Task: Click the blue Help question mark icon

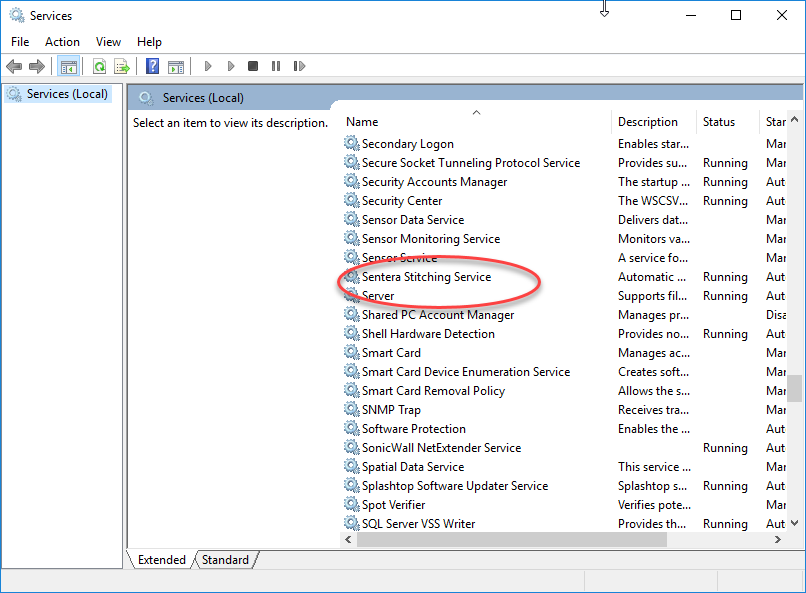Action: click(x=152, y=67)
